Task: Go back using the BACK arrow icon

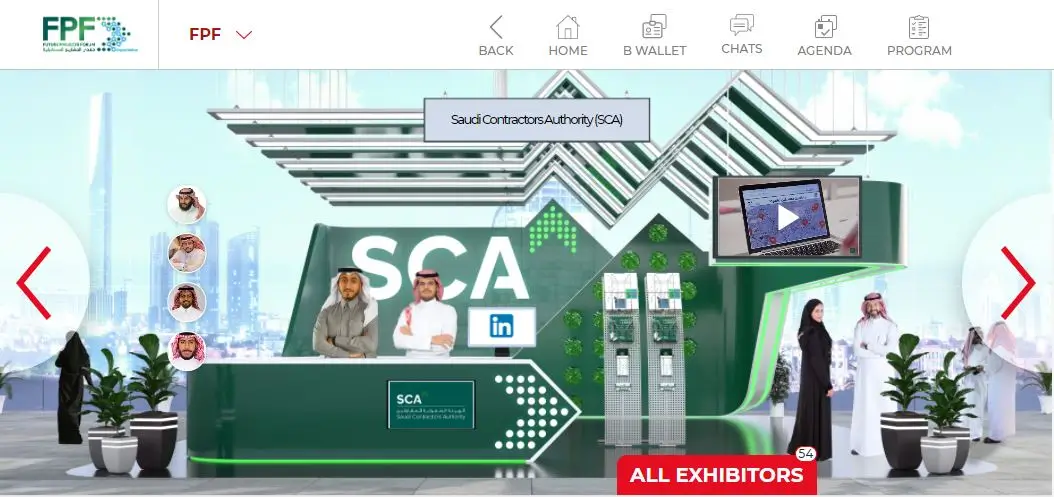Action: pyautogui.click(x=496, y=28)
